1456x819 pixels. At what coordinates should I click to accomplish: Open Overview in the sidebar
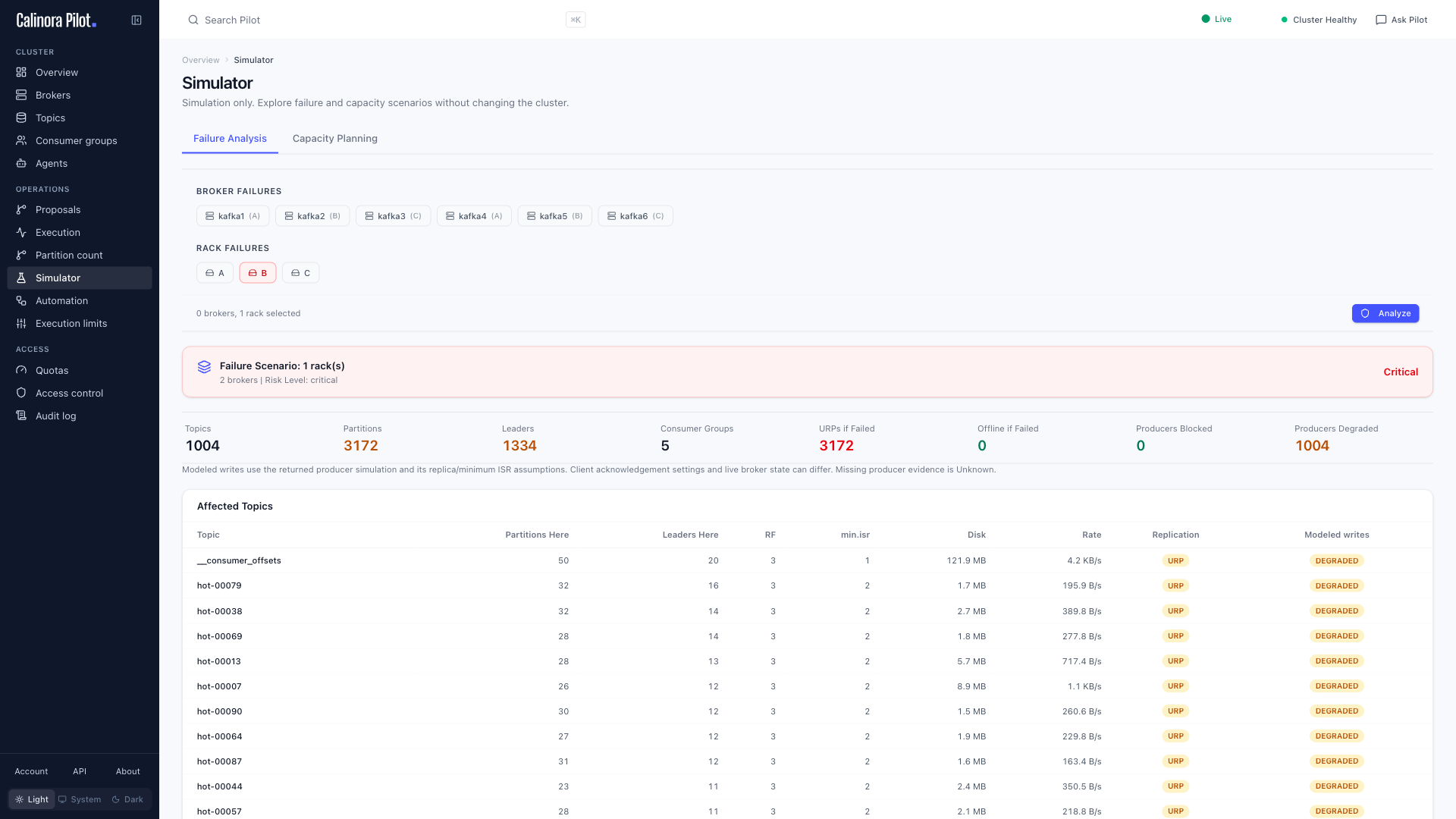pyautogui.click(x=80, y=72)
